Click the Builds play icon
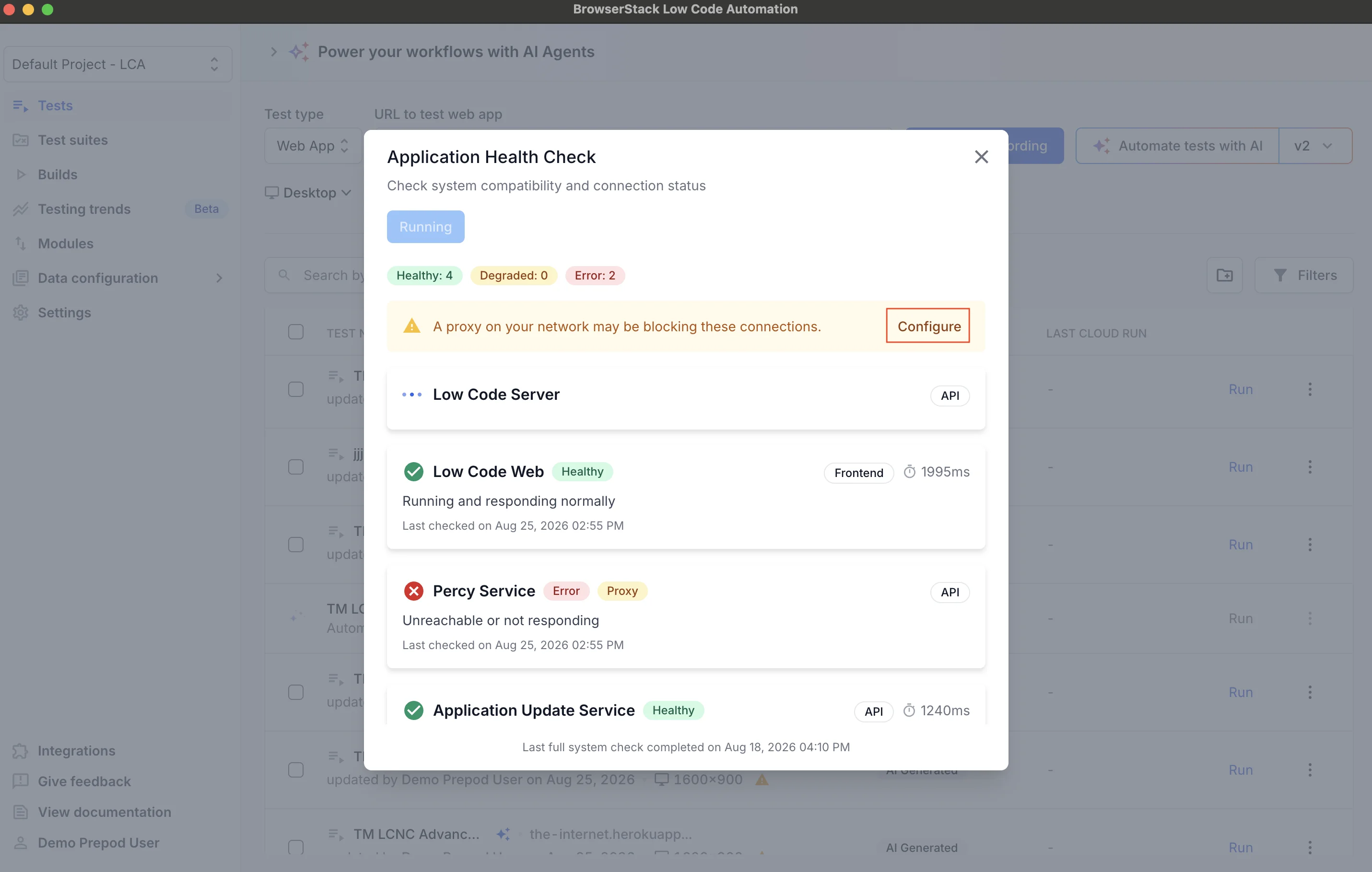This screenshot has height=872, width=1372. point(21,174)
